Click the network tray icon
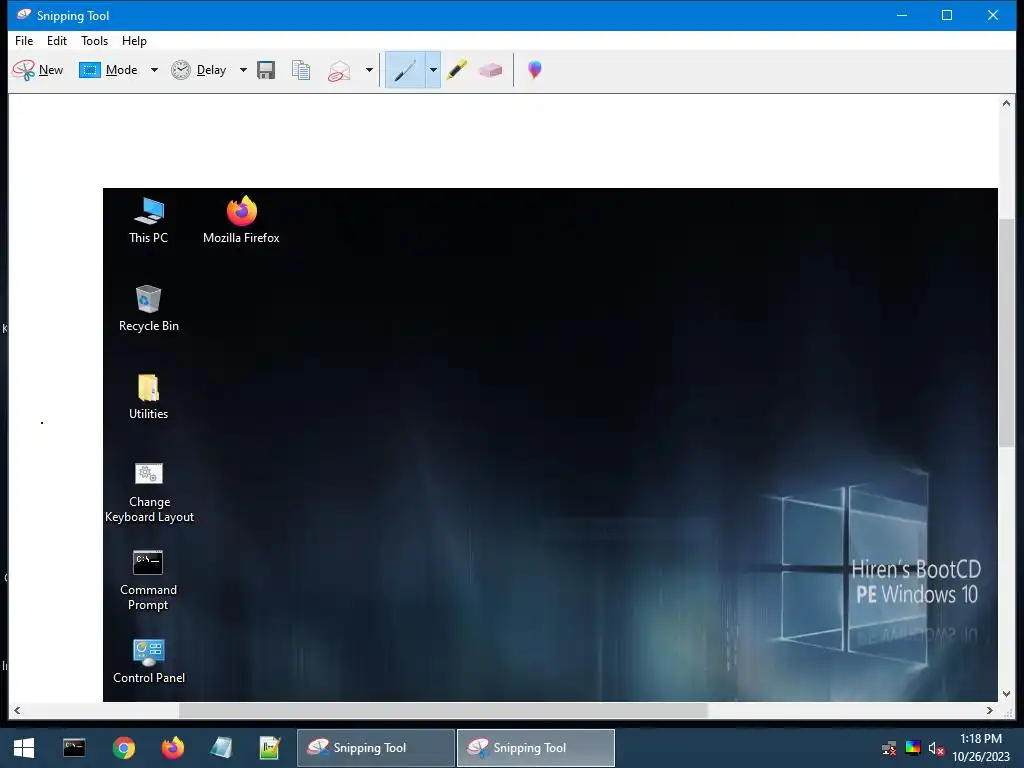 coord(889,748)
